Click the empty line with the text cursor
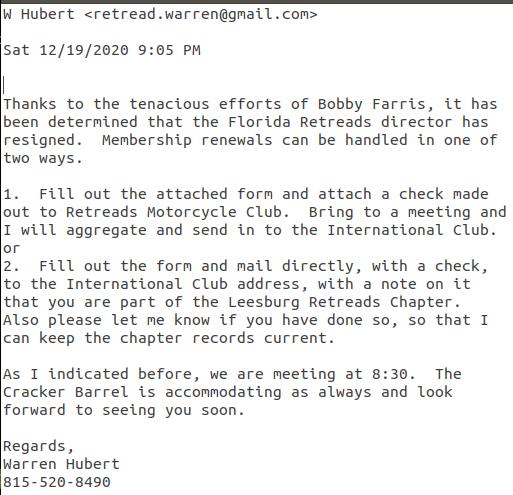Screen dimensions: 513x495 133,86
